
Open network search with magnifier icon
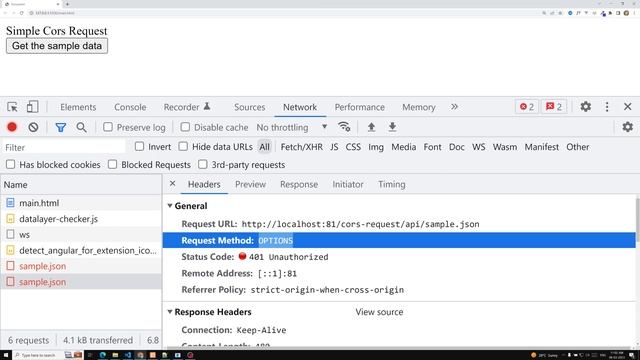coord(82,127)
